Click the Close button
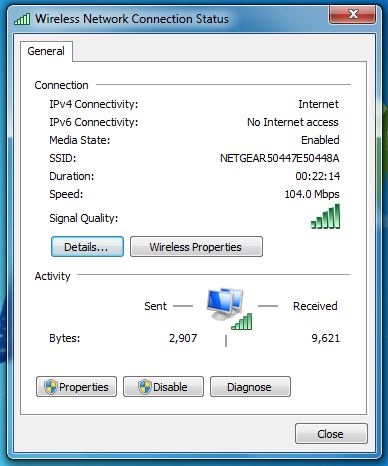388x466 pixels. 331,434
